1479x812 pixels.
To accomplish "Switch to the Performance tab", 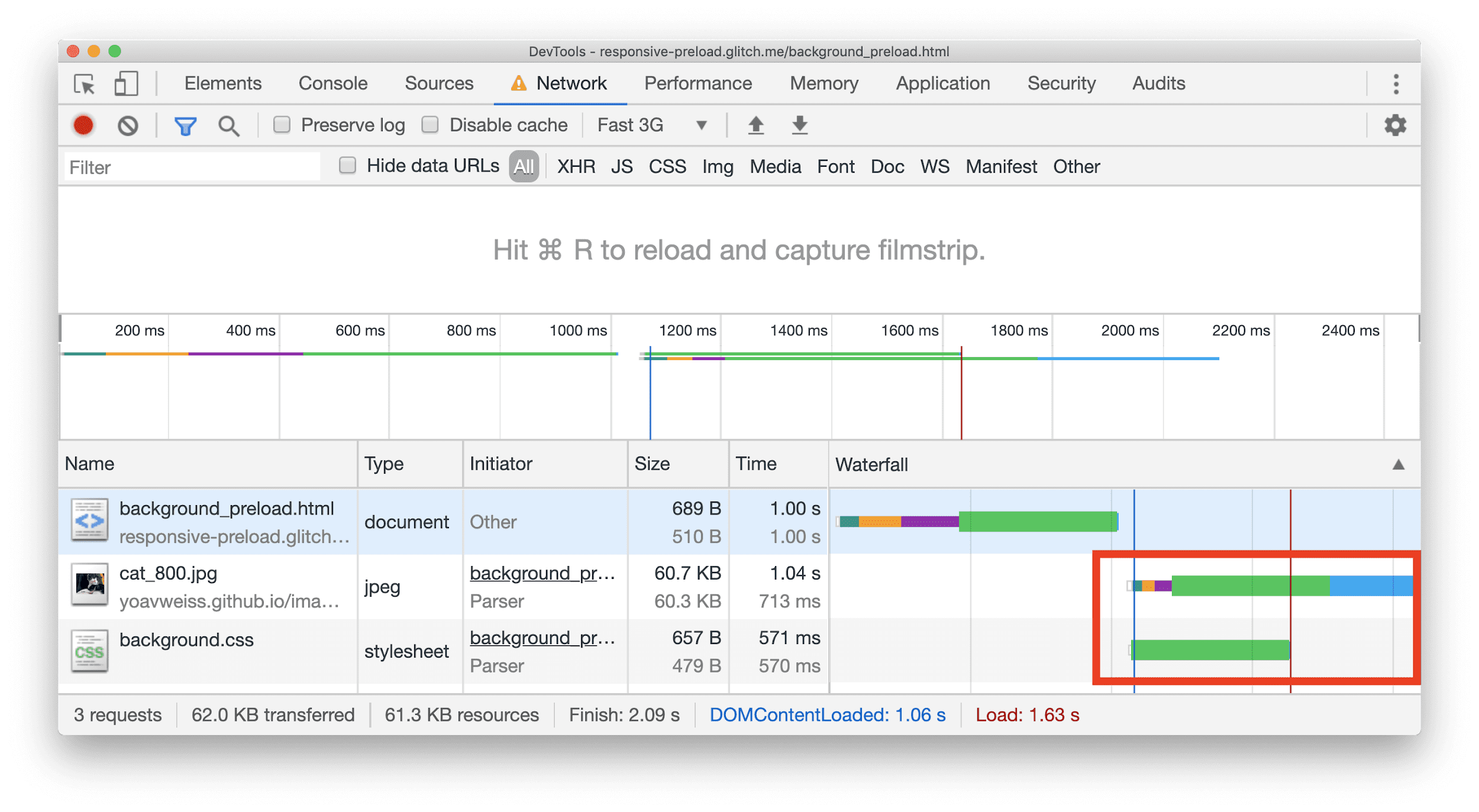I will point(700,84).
